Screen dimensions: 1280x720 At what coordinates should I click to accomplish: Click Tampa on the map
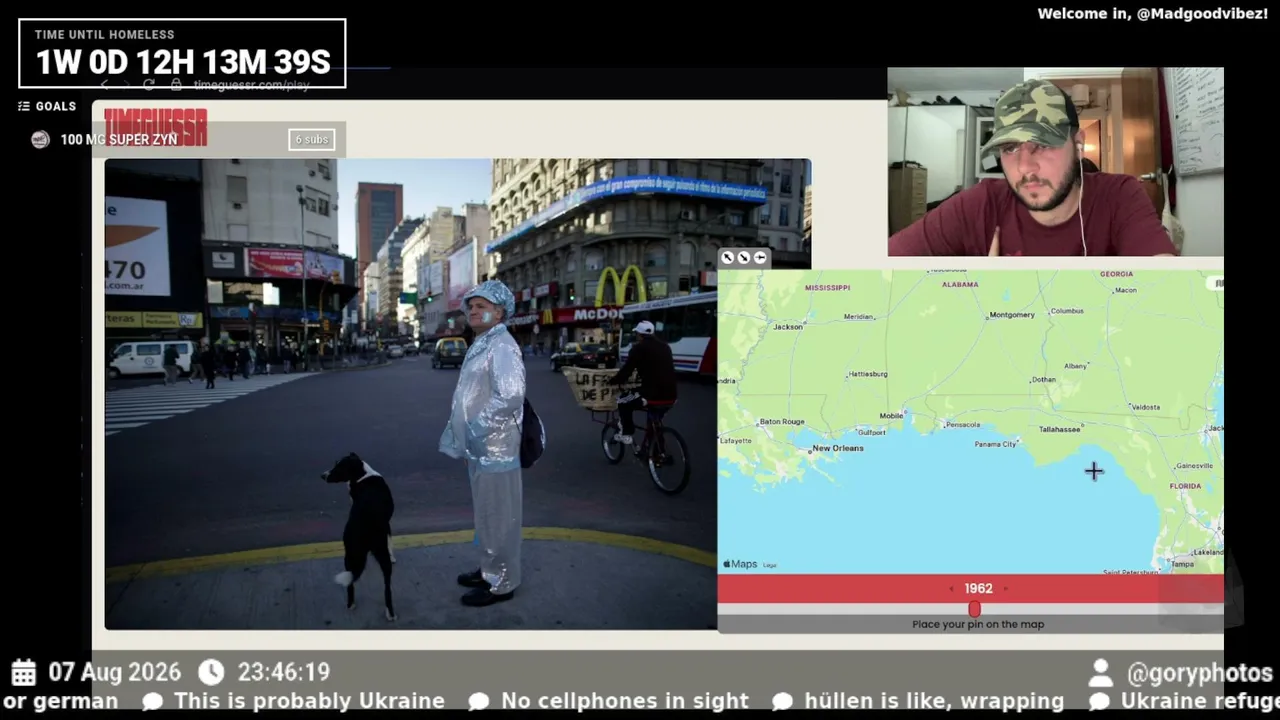coord(1182,564)
